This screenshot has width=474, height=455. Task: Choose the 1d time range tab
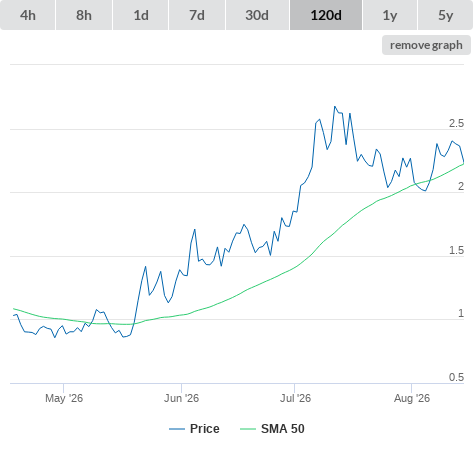click(x=141, y=15)
